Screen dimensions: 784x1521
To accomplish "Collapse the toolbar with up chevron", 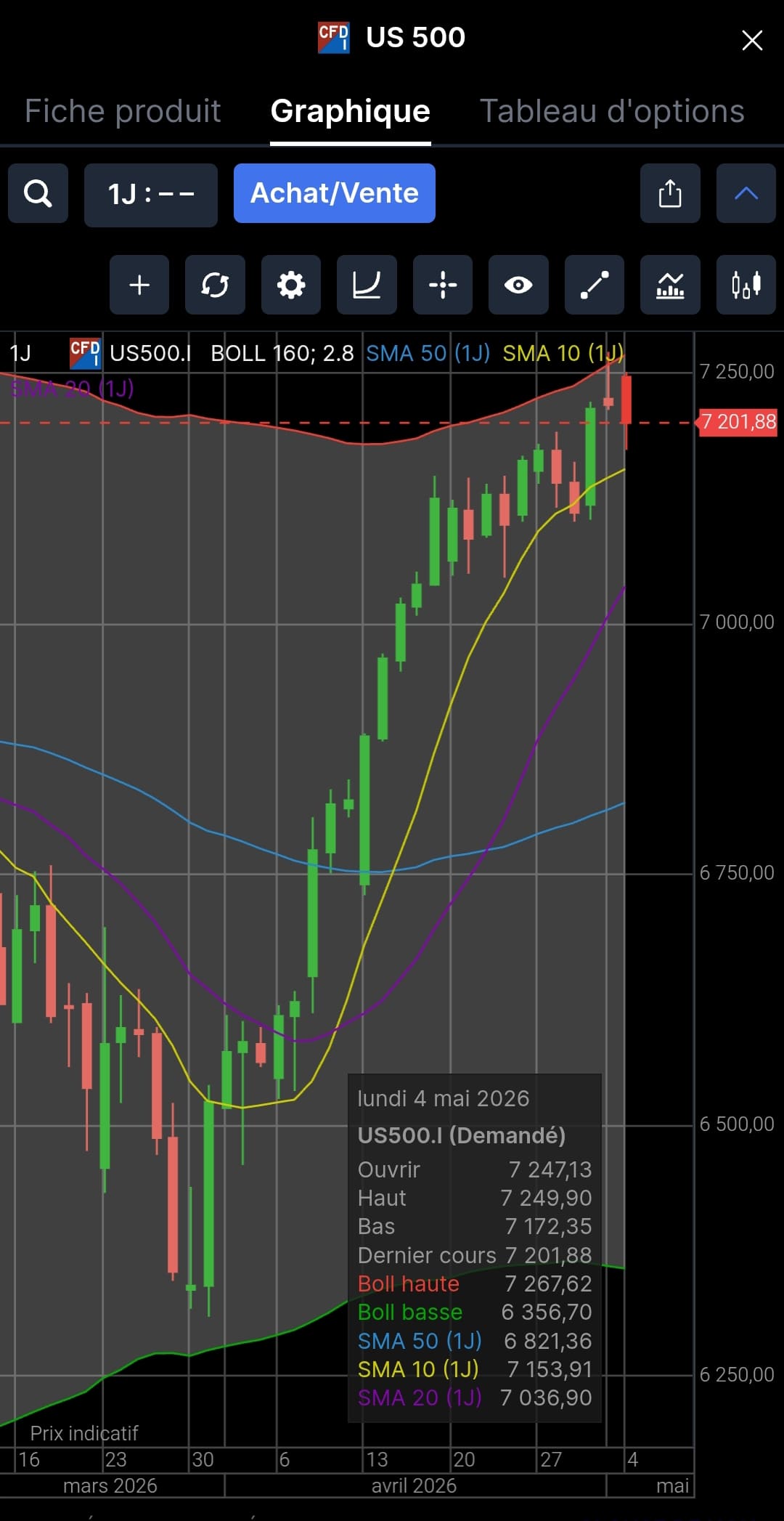I will click(x=746, y=193).
